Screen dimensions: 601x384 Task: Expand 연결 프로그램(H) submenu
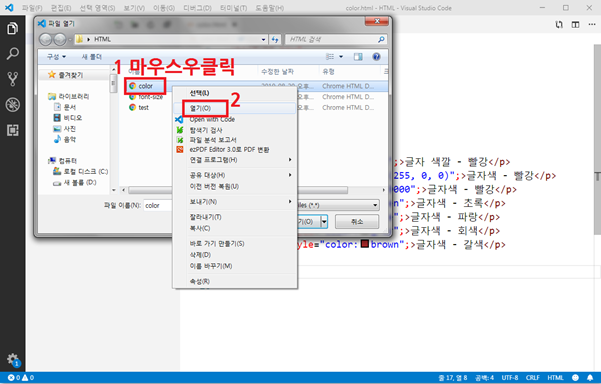[235, 160]
